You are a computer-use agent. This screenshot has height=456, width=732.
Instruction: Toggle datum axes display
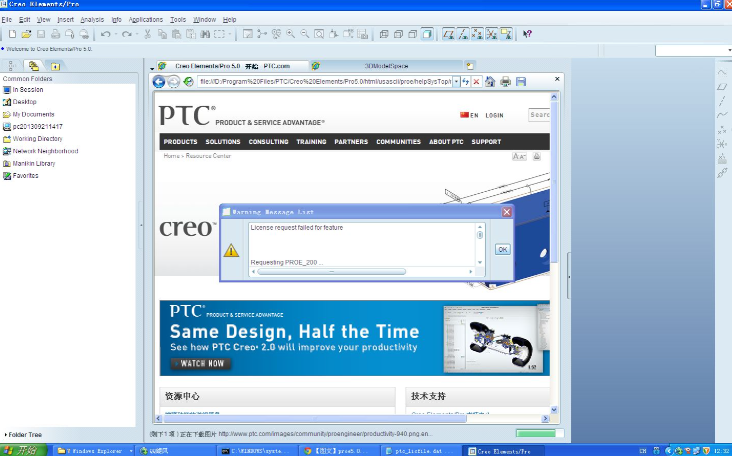click(463, 34)
